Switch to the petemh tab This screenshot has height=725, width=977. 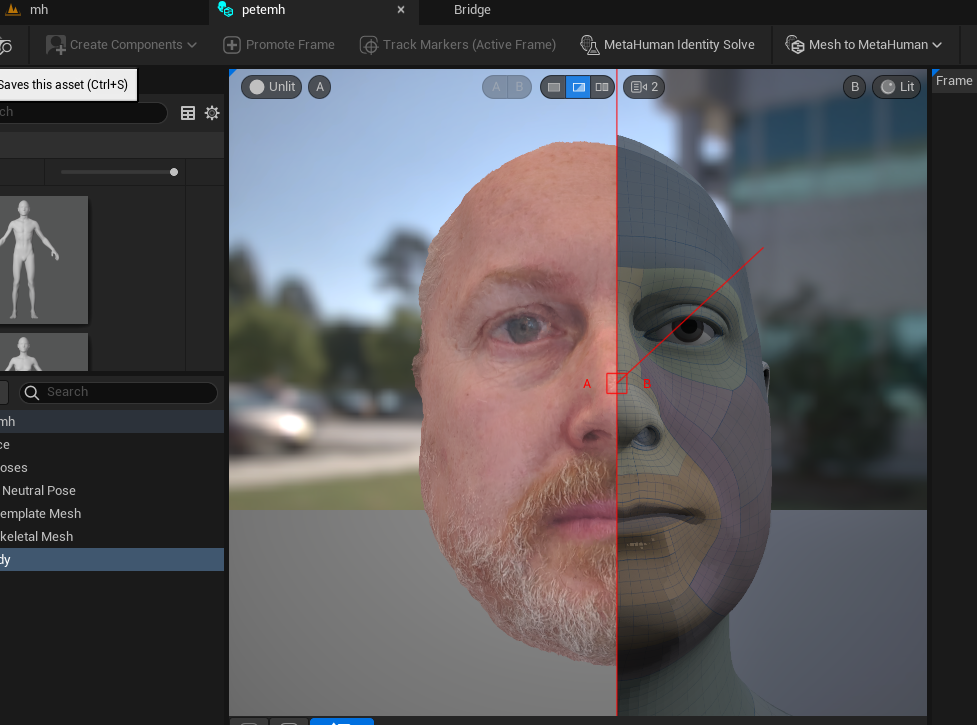263,10
